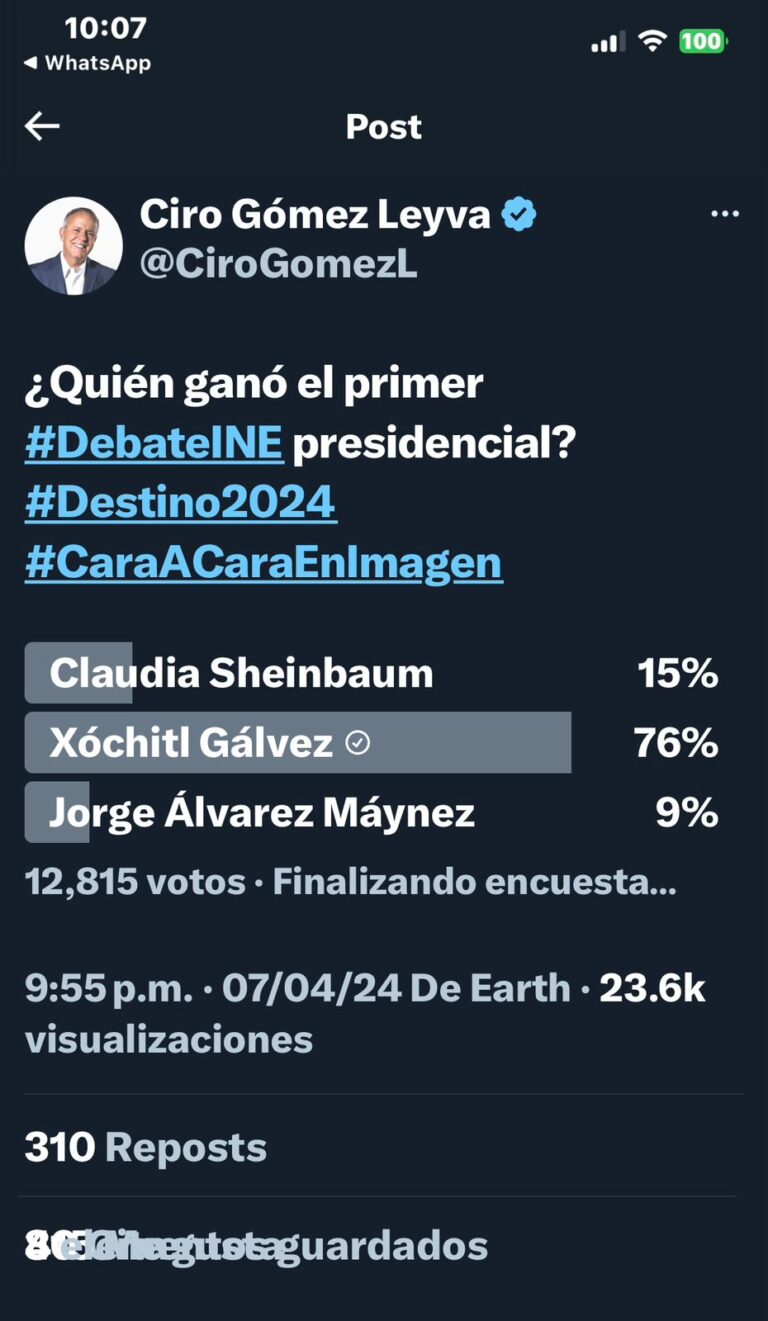This screenshot has width=768, height=1321.
Task: Open Ciro Gómez Leyva's profile picture
Action: point(73,245)
